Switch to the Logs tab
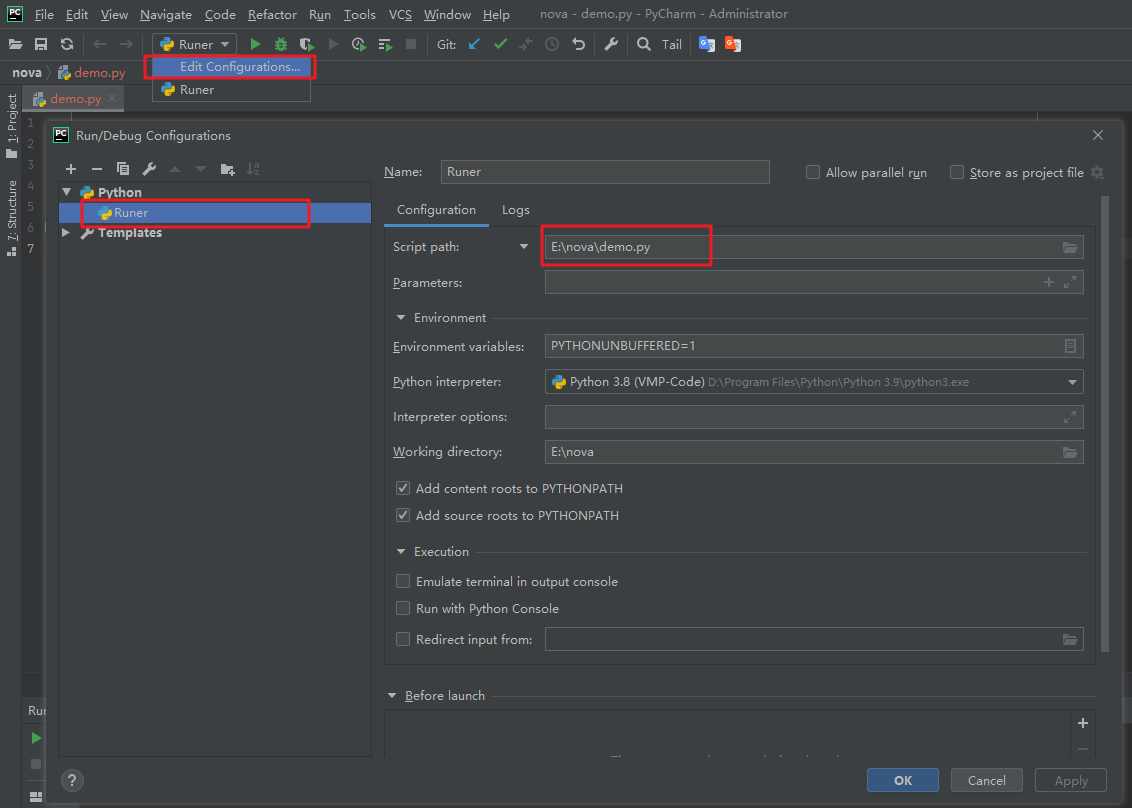The width and height of the screenshot is (1132, 808). 516,210
